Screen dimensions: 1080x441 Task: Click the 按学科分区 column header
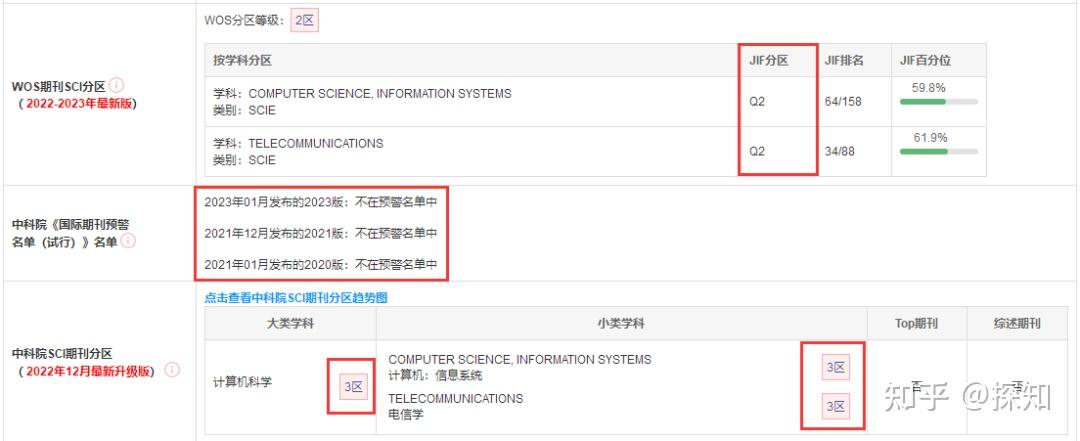[x=243, y=61]
